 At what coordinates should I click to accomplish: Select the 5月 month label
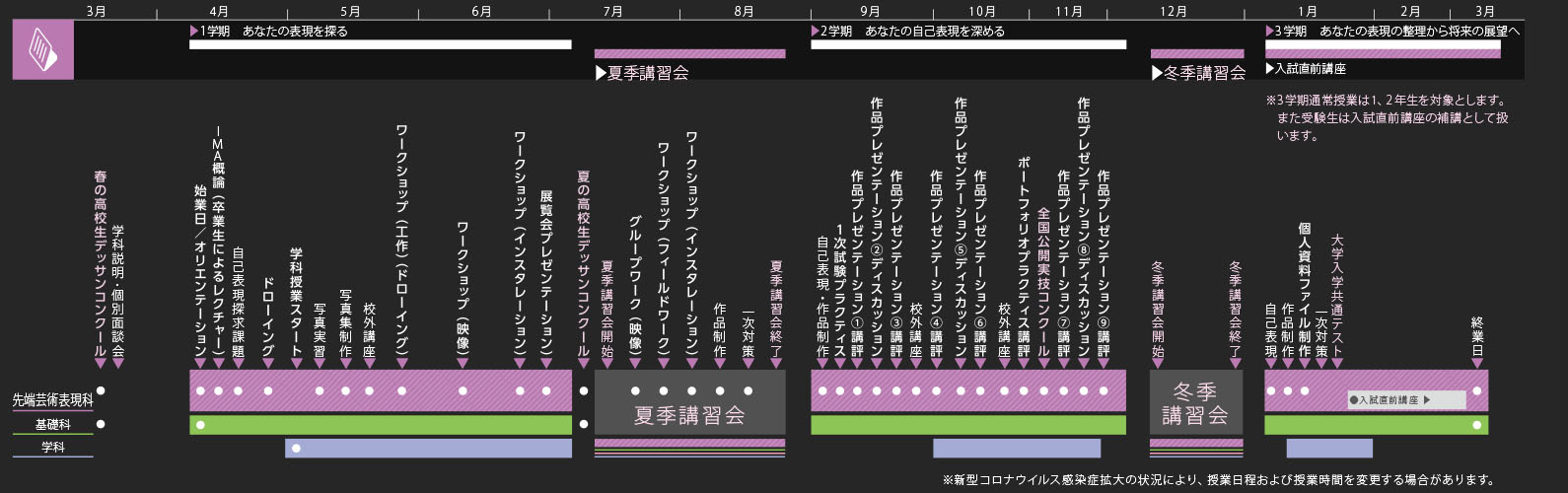coord(350,11)
